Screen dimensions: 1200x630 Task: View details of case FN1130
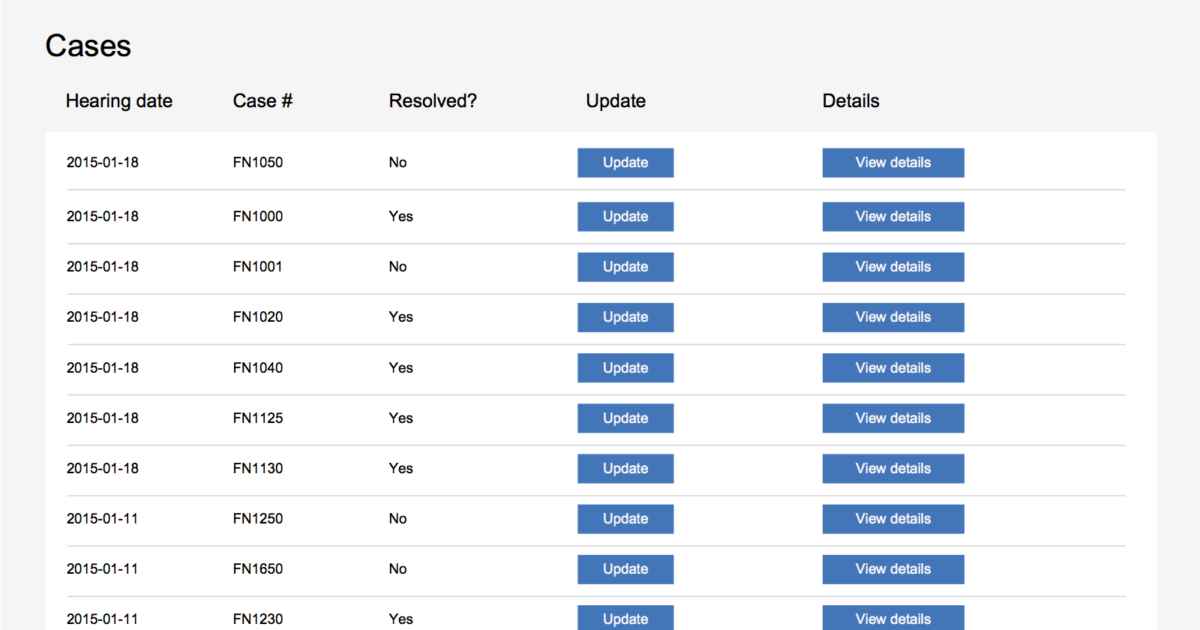(893, 469)
